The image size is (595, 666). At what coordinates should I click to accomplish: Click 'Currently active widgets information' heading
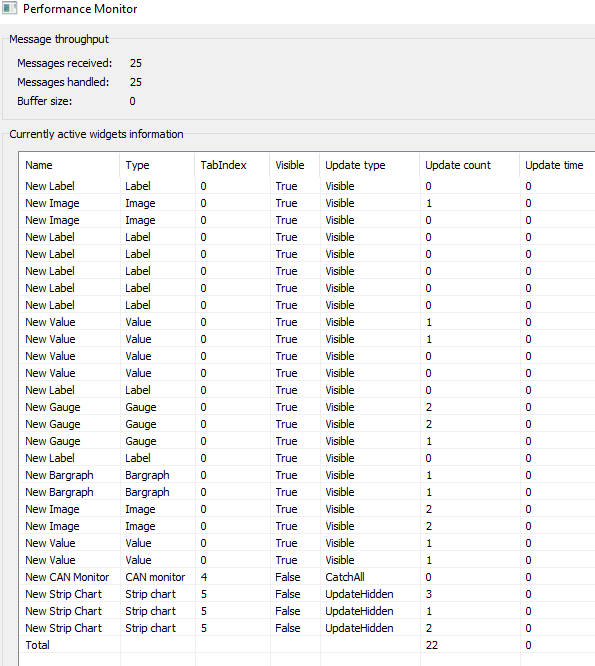pos(96,134)
